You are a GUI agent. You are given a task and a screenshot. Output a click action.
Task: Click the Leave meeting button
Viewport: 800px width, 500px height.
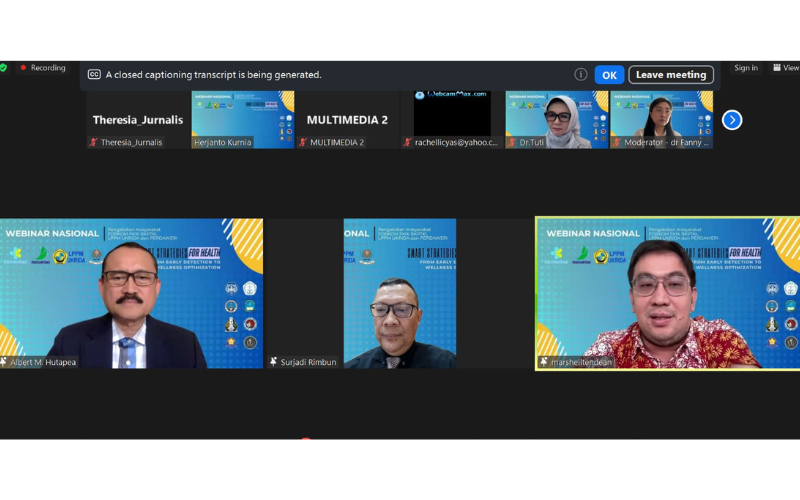pyautogui.click(x=671, y=74)
